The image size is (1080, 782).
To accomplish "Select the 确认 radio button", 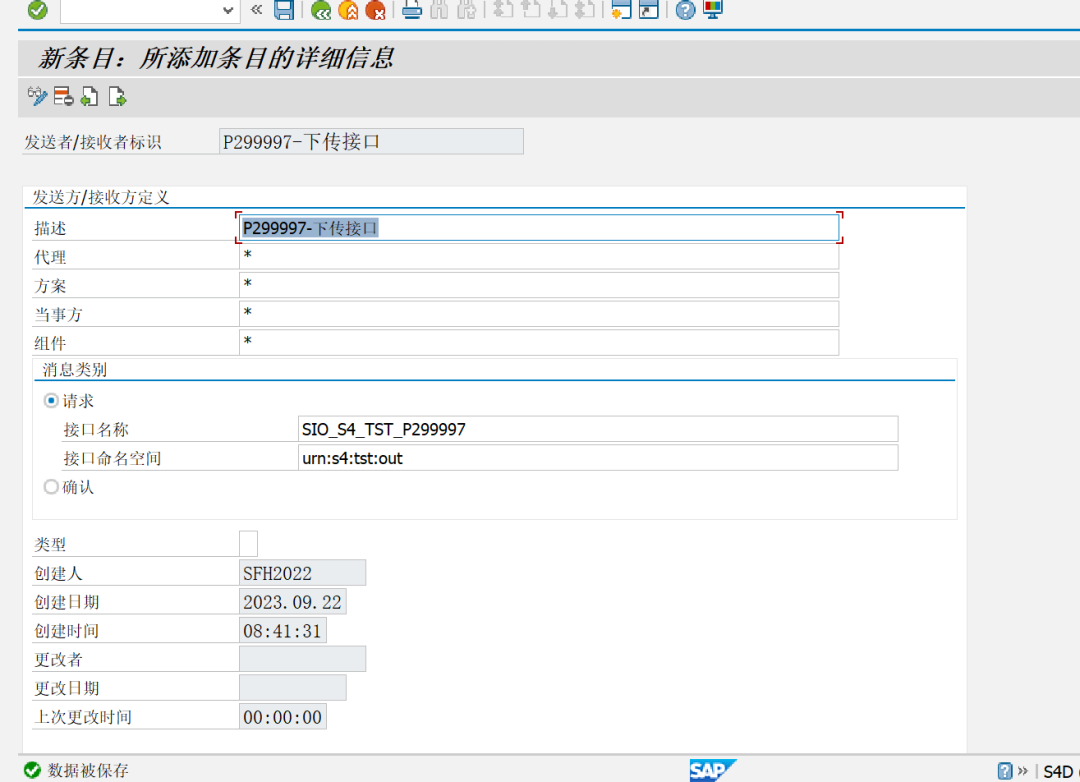I will pos(51,487).
